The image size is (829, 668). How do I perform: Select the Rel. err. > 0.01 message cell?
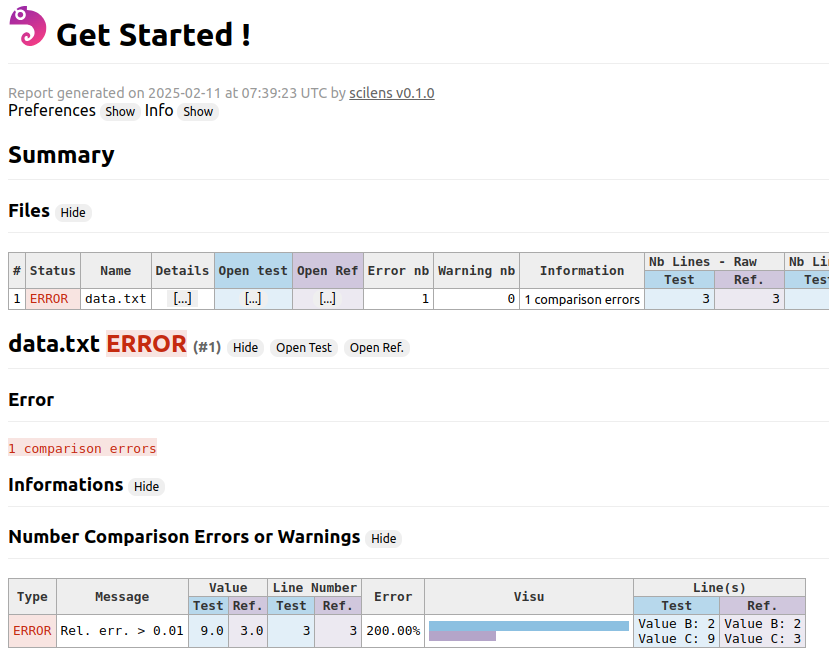[x=121, y=630]
